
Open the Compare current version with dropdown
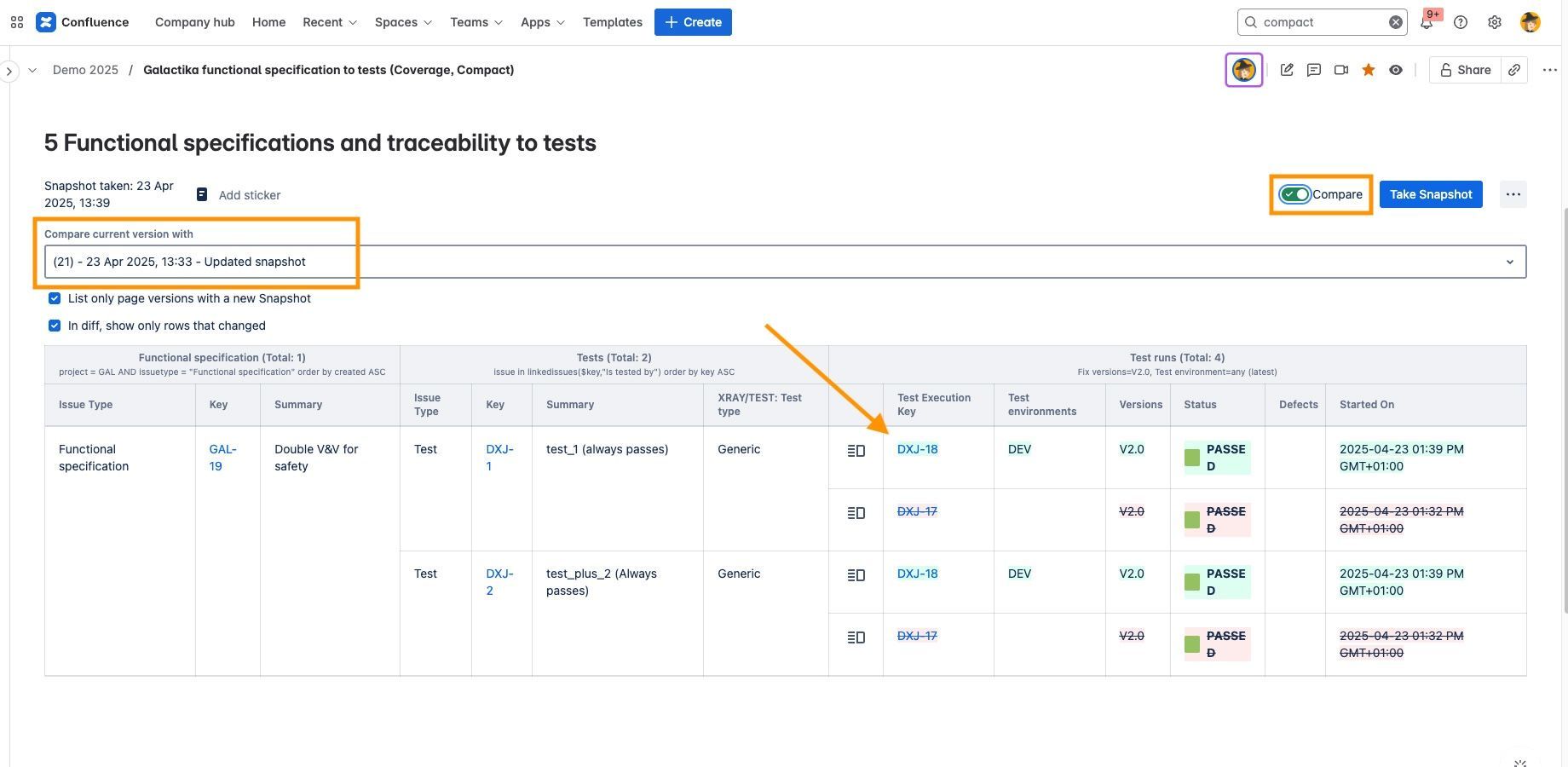(785, 262)
